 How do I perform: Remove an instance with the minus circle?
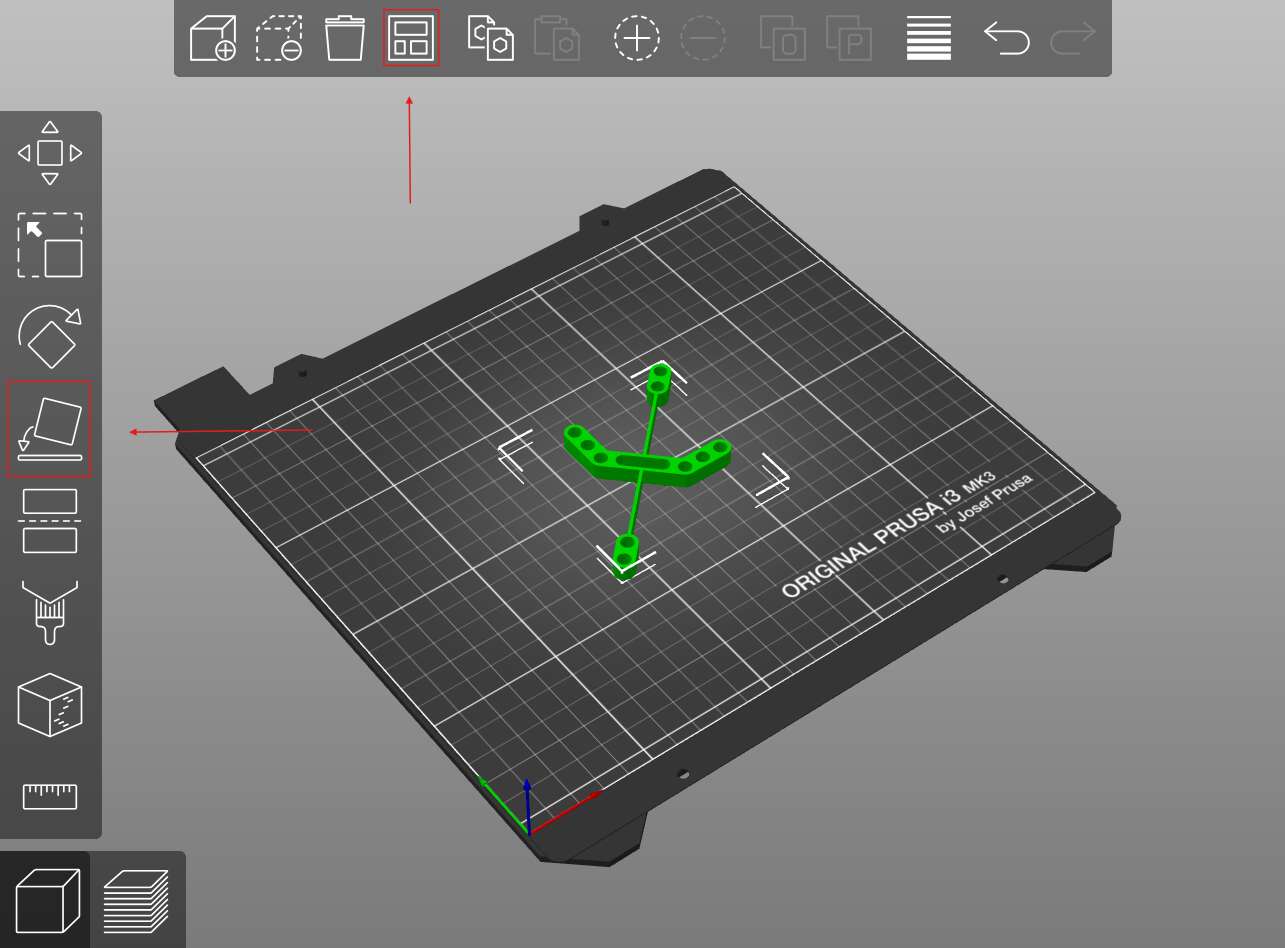coord(703,38)
